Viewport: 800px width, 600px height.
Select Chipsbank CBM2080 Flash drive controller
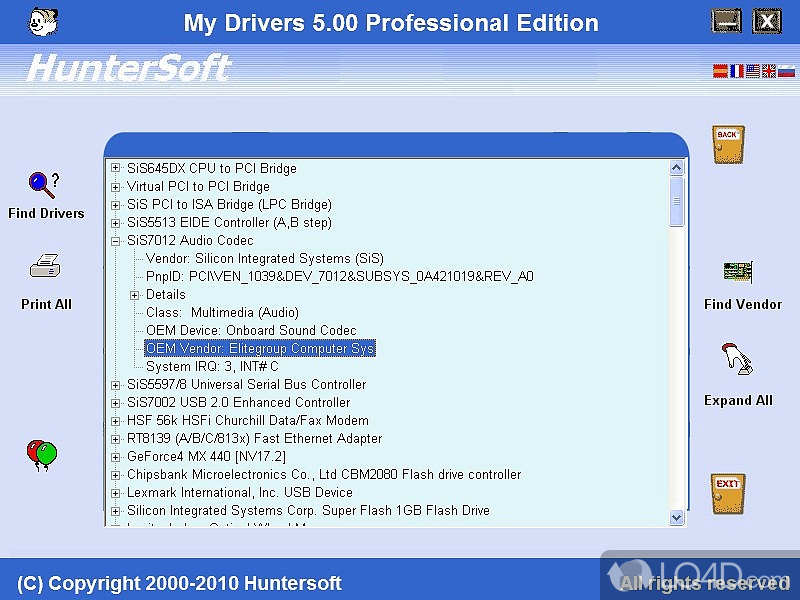[324, 474]
